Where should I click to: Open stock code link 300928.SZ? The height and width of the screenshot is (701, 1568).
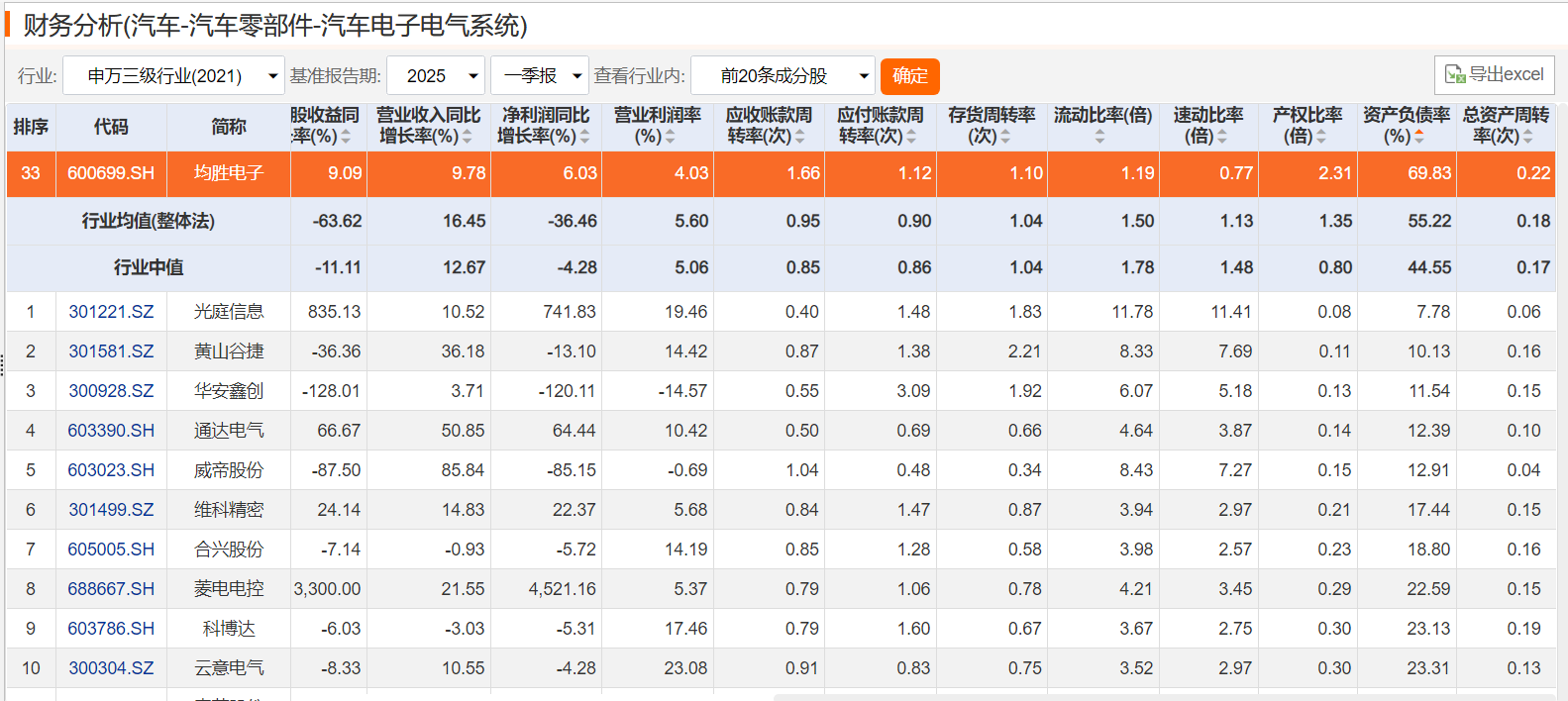pos(111,391)
